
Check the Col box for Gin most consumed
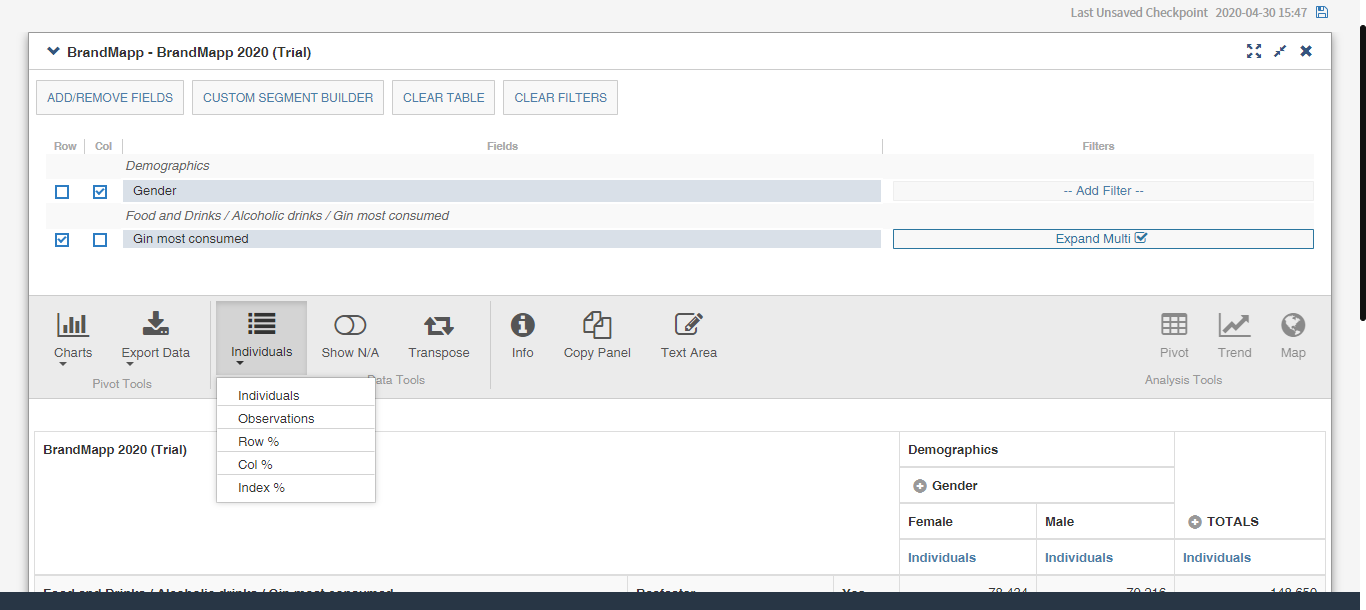point(100,239)
